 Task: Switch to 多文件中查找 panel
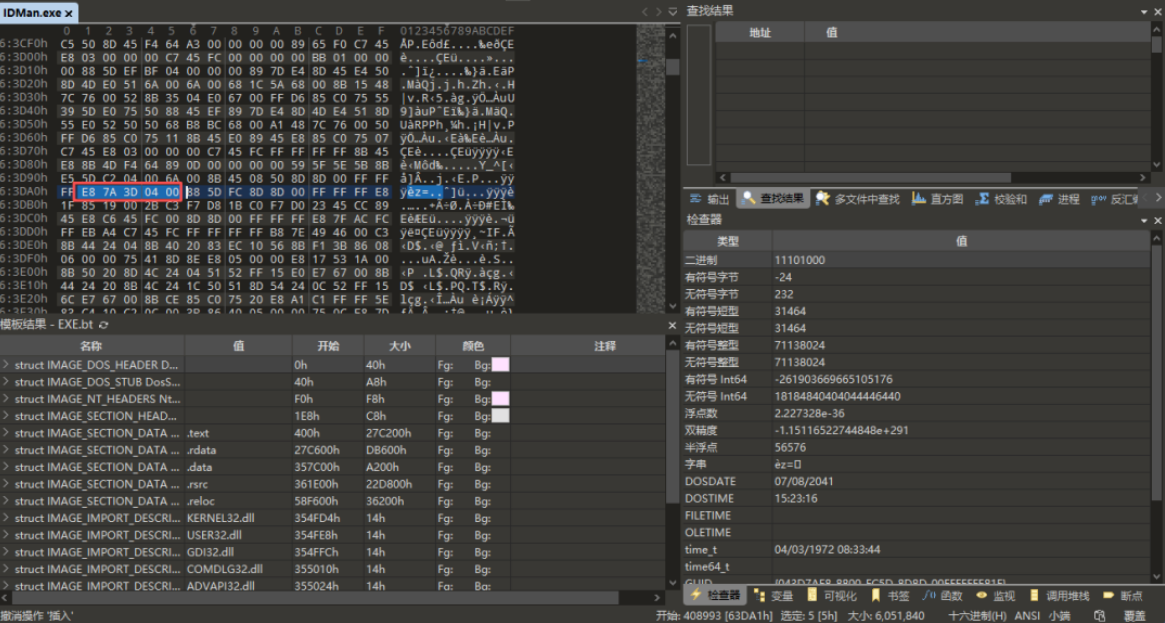pyautogui.click(x=857, y=199)
